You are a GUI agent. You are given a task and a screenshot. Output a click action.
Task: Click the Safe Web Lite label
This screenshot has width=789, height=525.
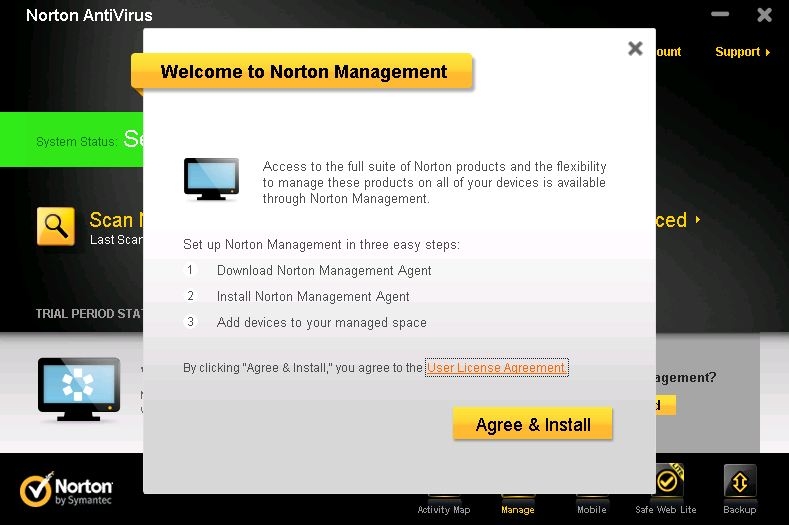coord(666,509)
